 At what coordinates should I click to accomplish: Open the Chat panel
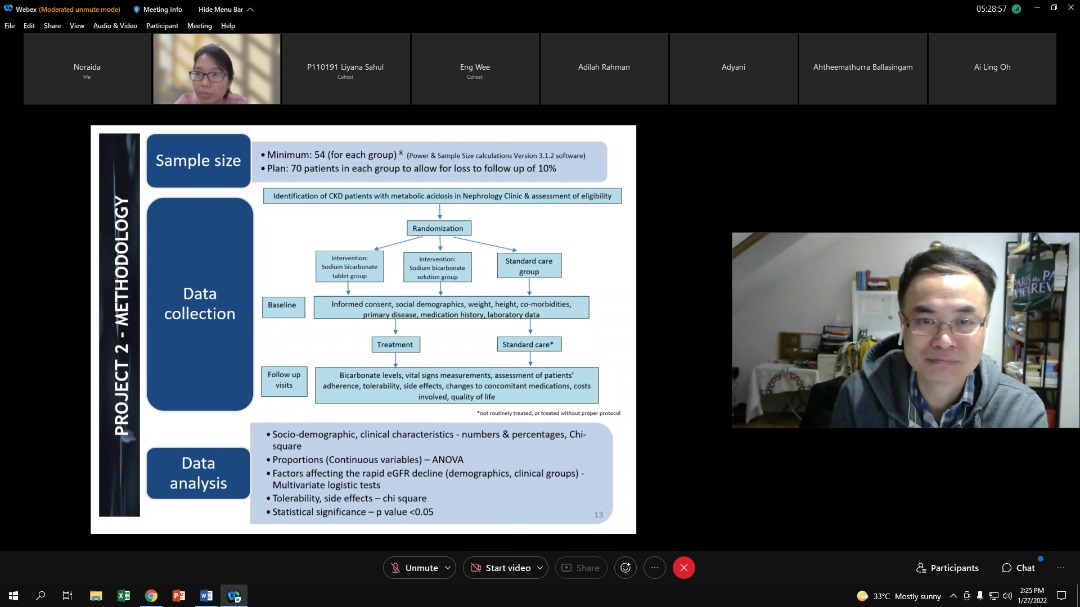point(1018,568)
